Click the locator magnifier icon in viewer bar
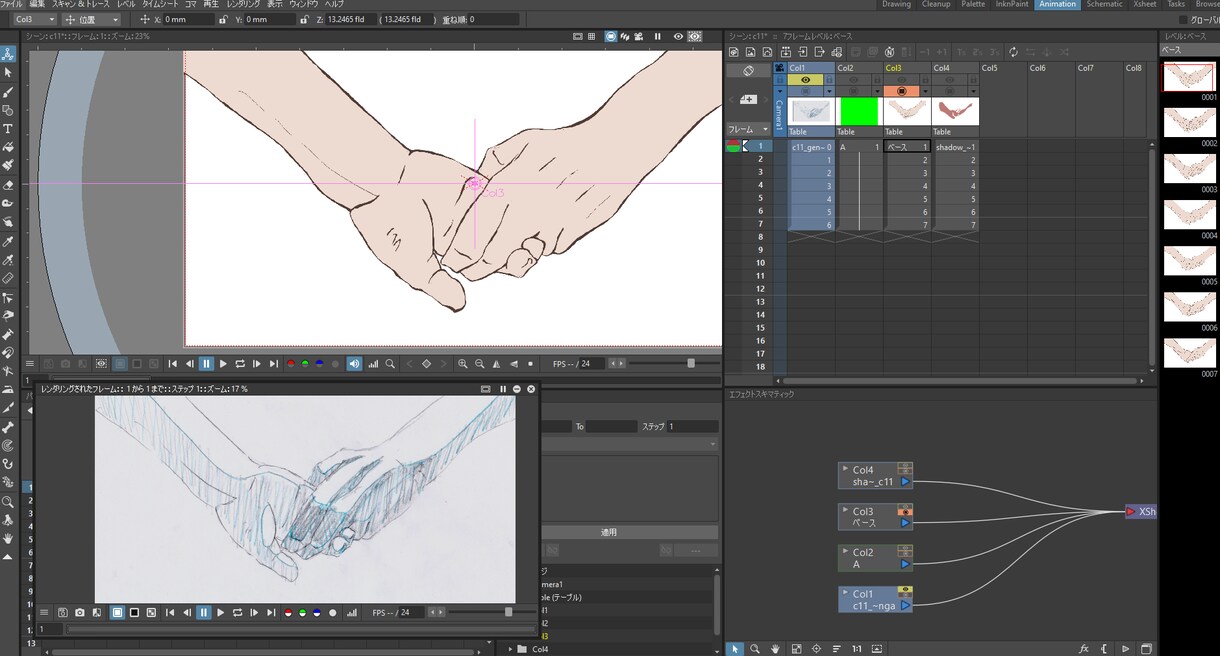Image resolution: width=1220 pixels, height=656 pixels. click(390, 364)
